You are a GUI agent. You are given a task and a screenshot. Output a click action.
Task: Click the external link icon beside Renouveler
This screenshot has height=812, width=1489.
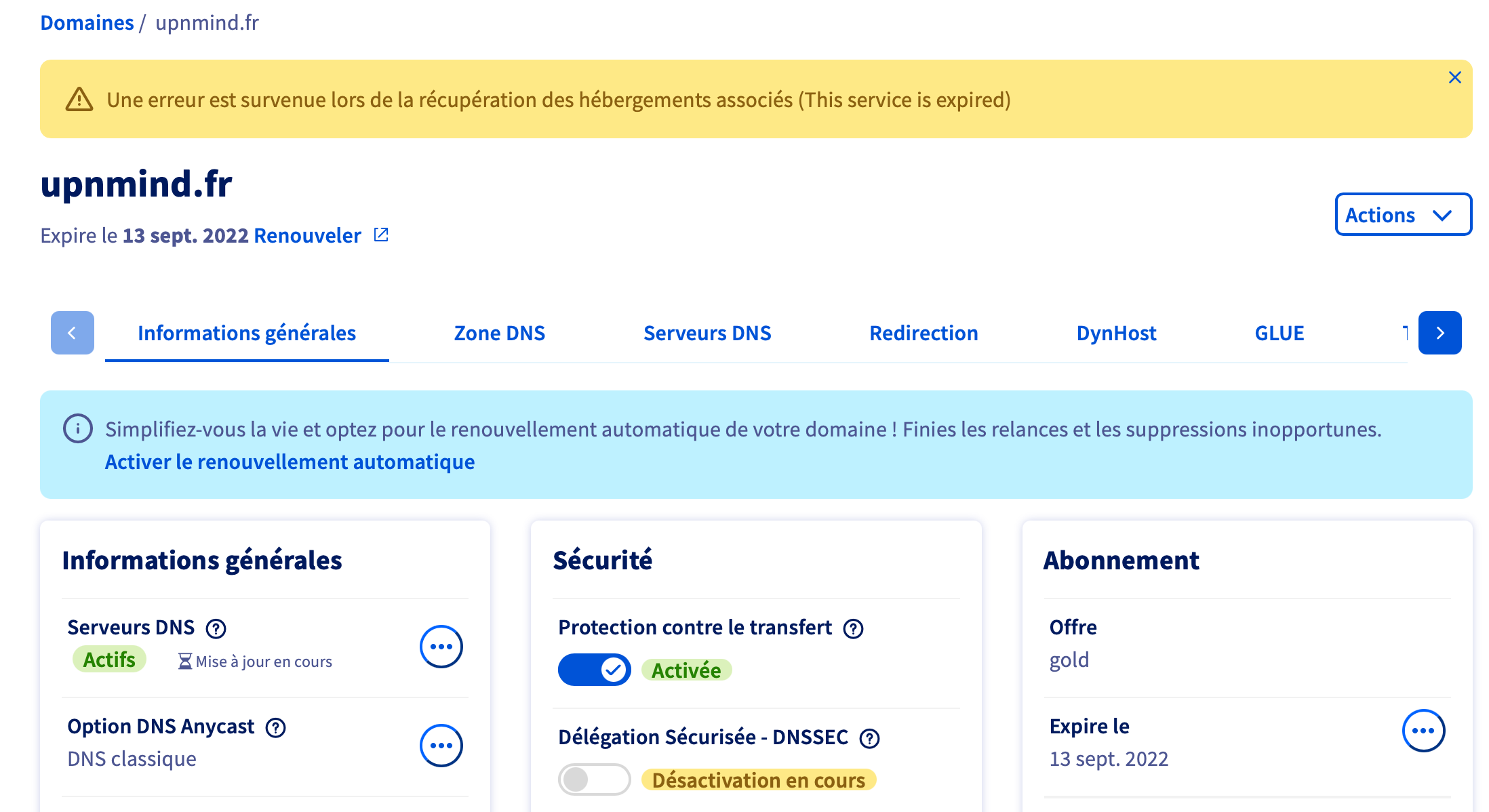pyautogui.click(x=381, y=235)
